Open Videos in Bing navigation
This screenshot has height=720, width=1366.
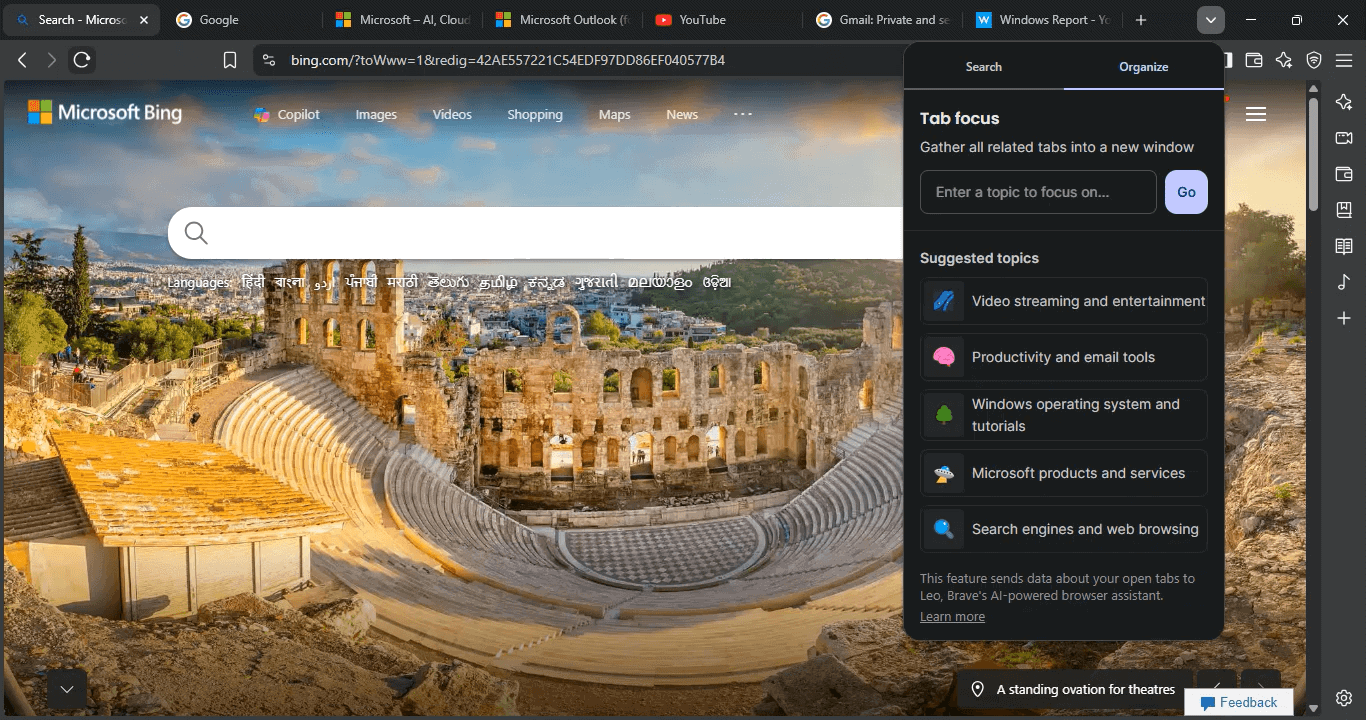pos(452,114)
